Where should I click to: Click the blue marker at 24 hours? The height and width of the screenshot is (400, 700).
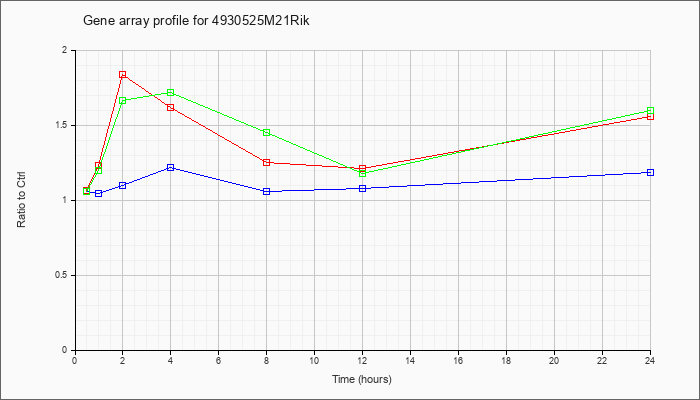point(650,172)
